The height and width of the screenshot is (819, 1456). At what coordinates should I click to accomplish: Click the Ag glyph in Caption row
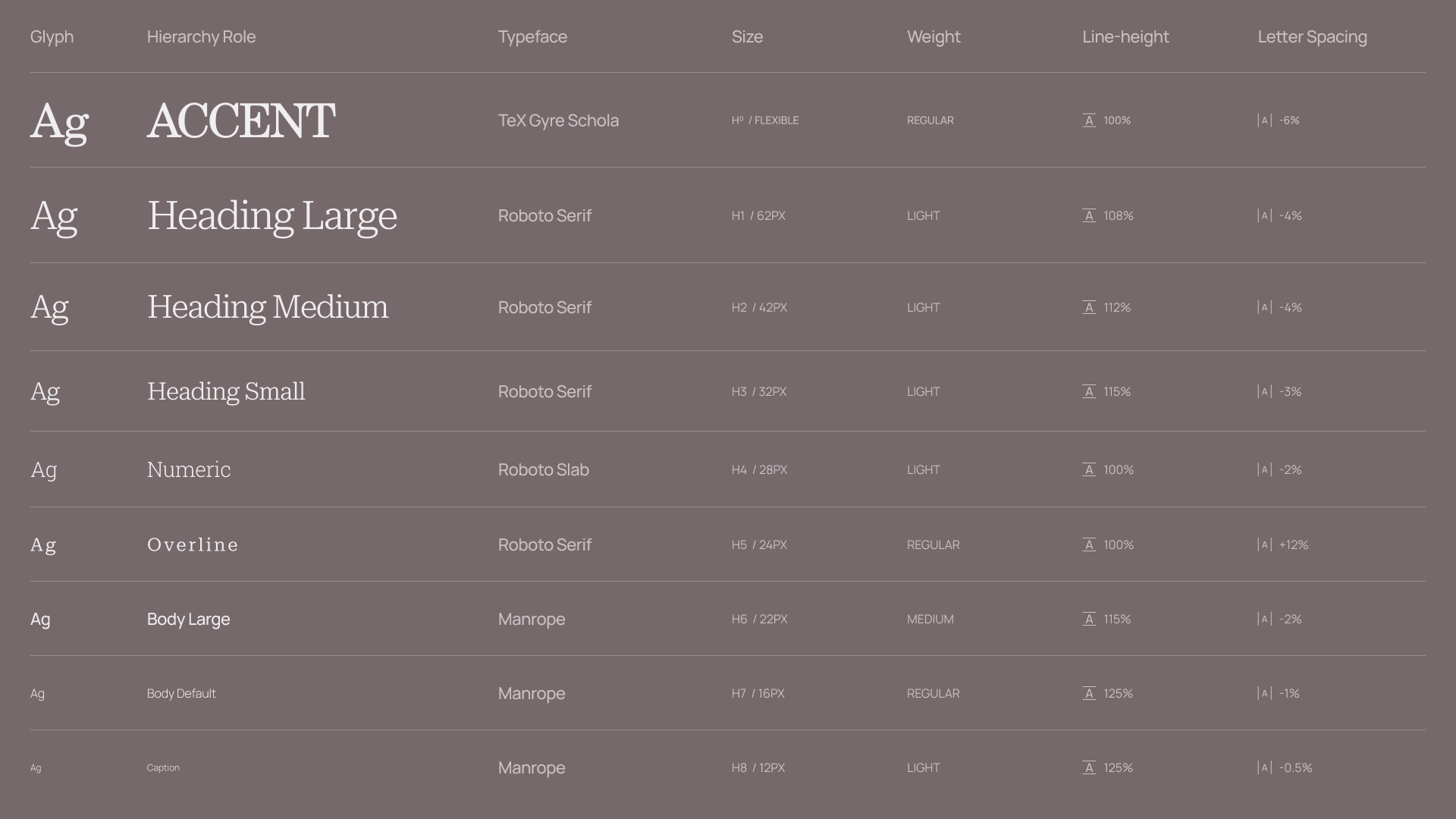[36, 768]
